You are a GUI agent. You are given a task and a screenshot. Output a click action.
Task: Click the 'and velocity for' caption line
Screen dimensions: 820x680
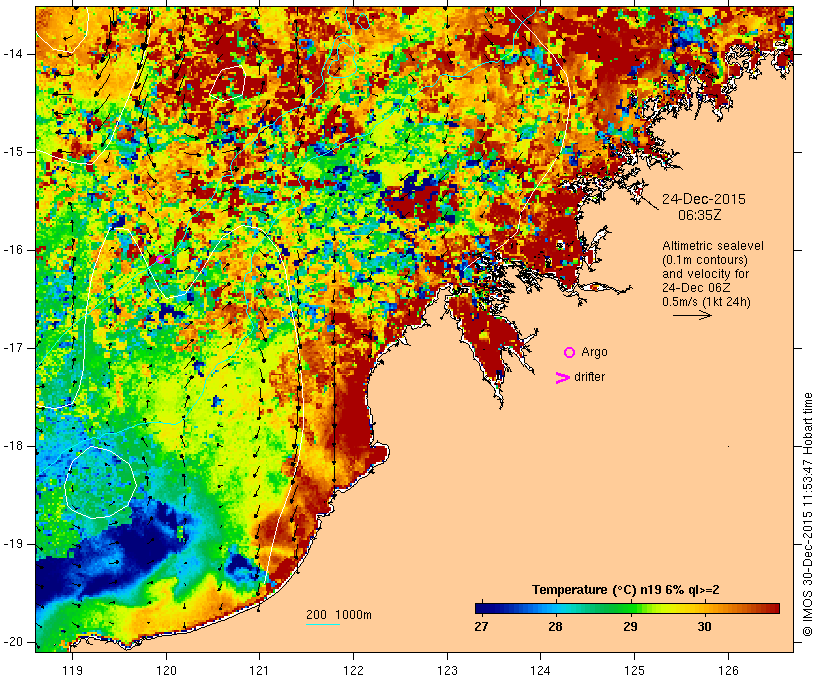point(705,274)
